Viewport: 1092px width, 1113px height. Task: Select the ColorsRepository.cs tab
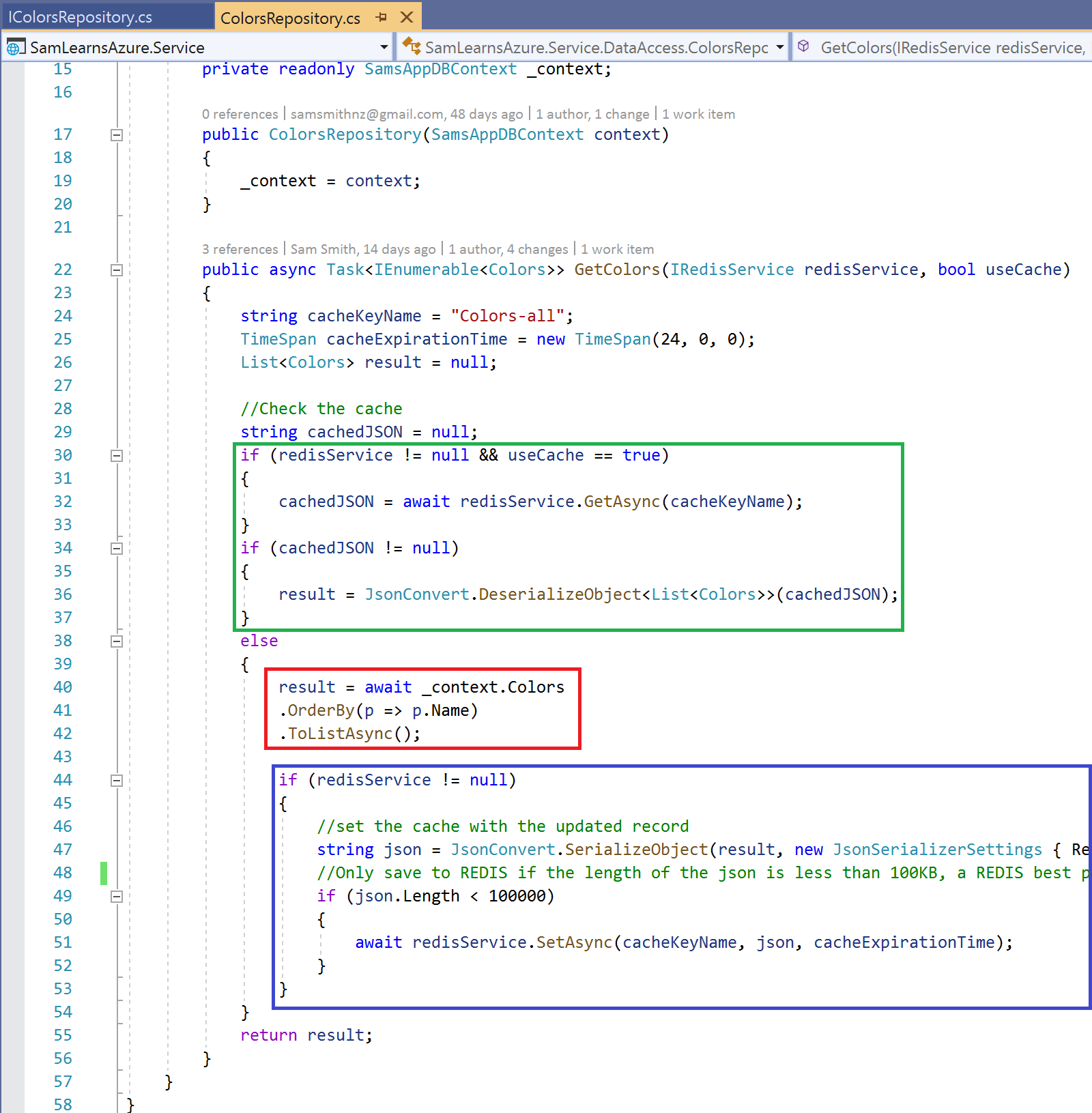[290, 18]
